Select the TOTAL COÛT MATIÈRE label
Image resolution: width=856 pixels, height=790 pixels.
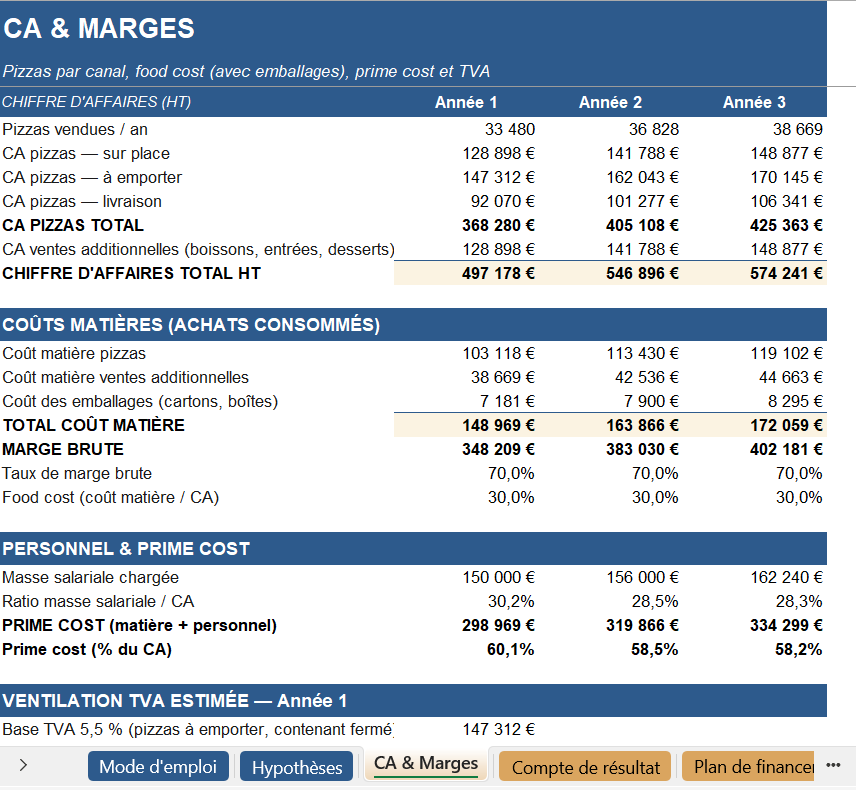[x=94, y=425]
